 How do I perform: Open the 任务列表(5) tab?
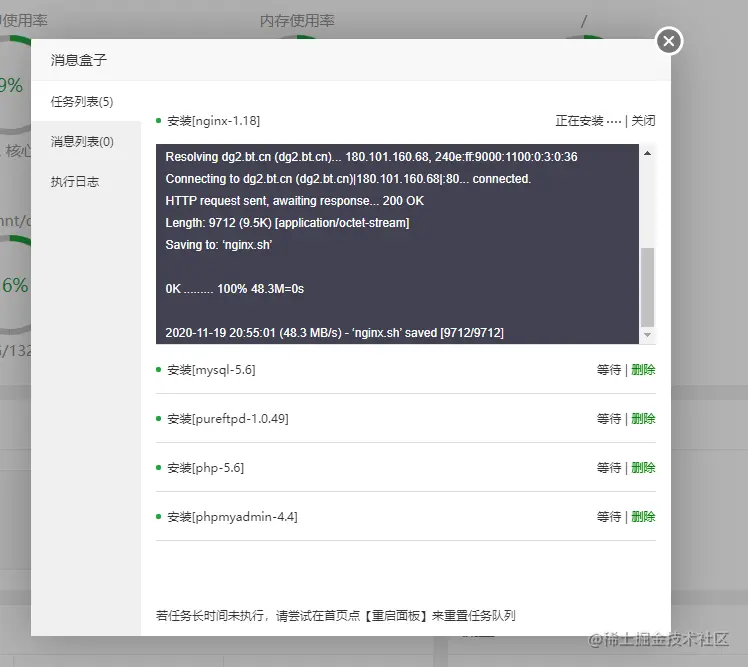coord(82,102)
